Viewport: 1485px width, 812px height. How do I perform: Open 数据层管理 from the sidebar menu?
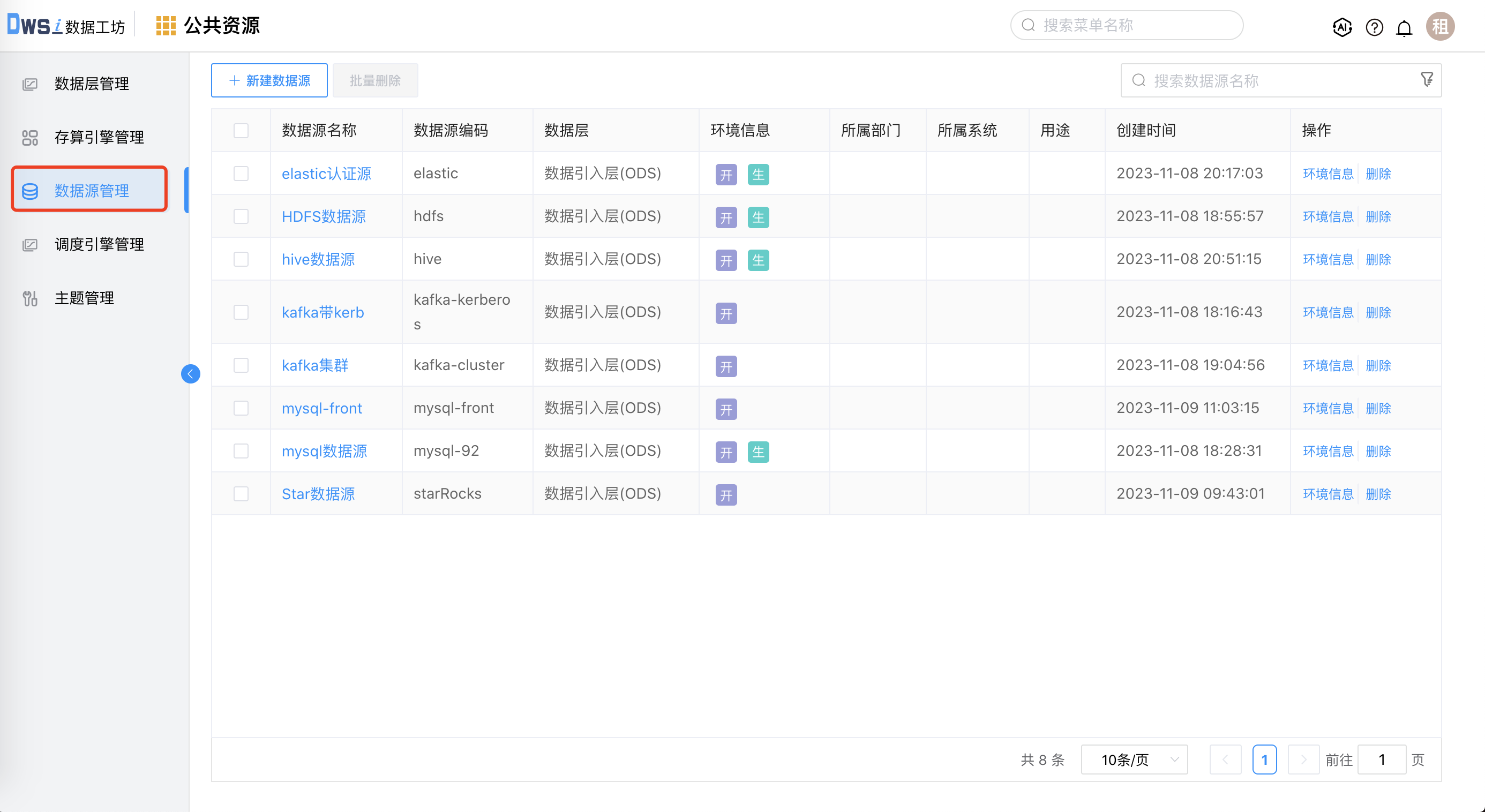pos(92,84)
